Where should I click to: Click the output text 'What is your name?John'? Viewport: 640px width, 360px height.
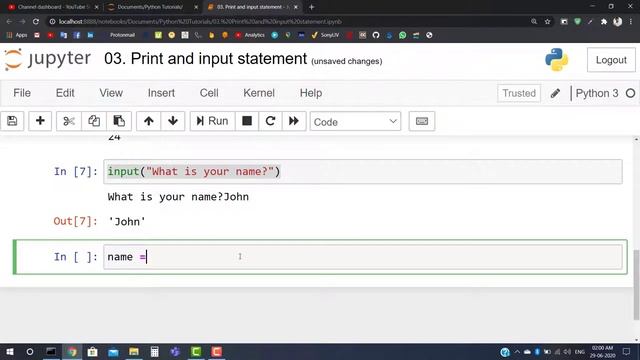coord(178,197)
